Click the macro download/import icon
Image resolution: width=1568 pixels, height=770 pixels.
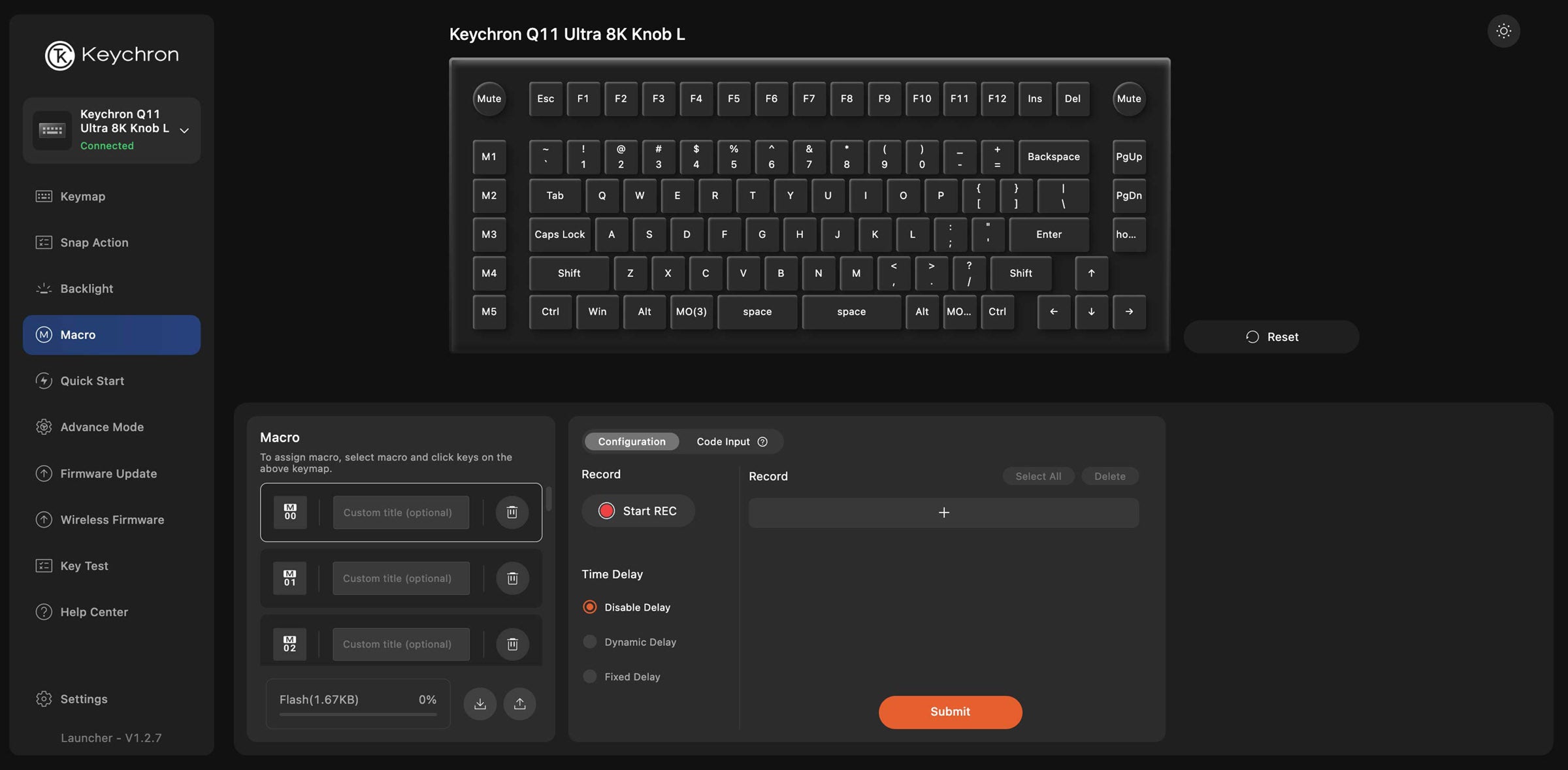tap(480, 703)
